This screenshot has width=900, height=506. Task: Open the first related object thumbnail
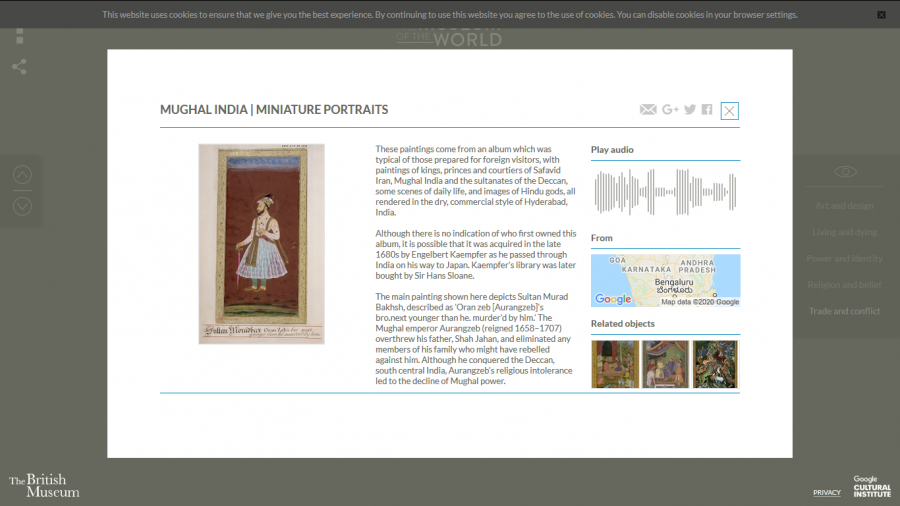[615, 364]
